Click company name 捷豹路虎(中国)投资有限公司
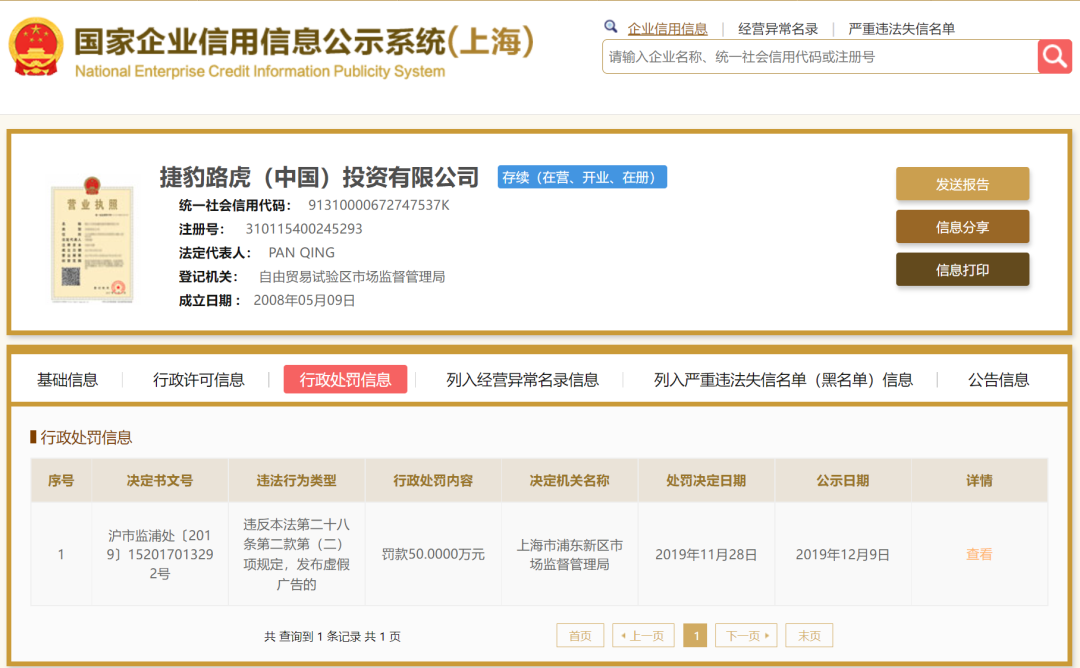Image resolution: width=1080 pixels, height=668 pixels. (x=320, y=177)
